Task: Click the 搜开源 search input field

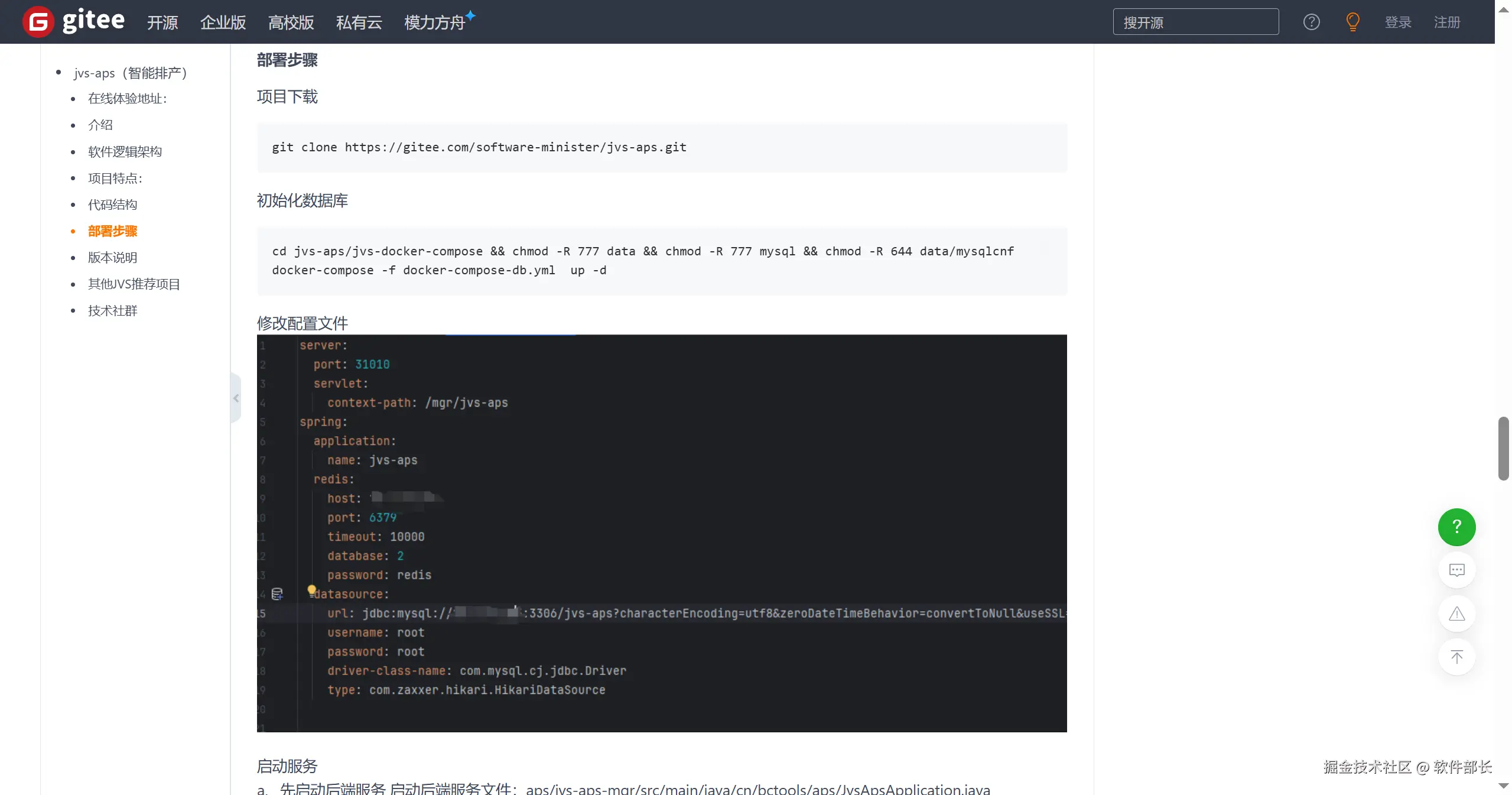Action: tap(1195, 22)
